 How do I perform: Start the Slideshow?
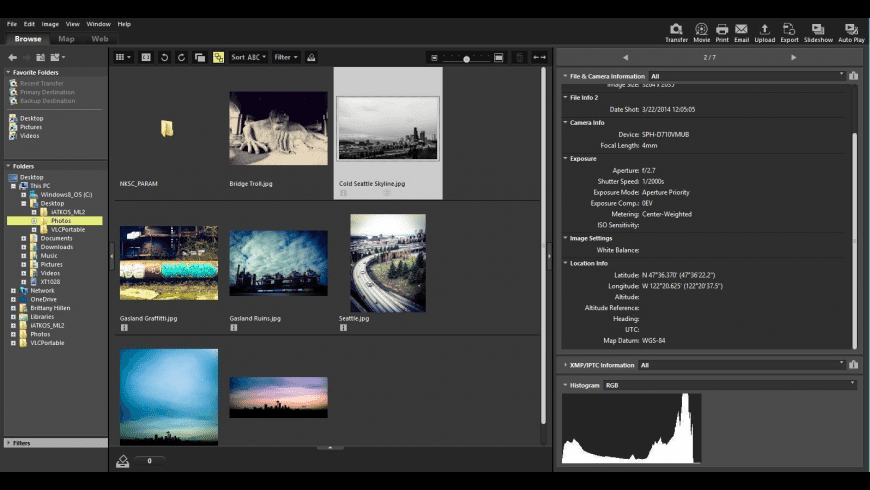[818, 30]
